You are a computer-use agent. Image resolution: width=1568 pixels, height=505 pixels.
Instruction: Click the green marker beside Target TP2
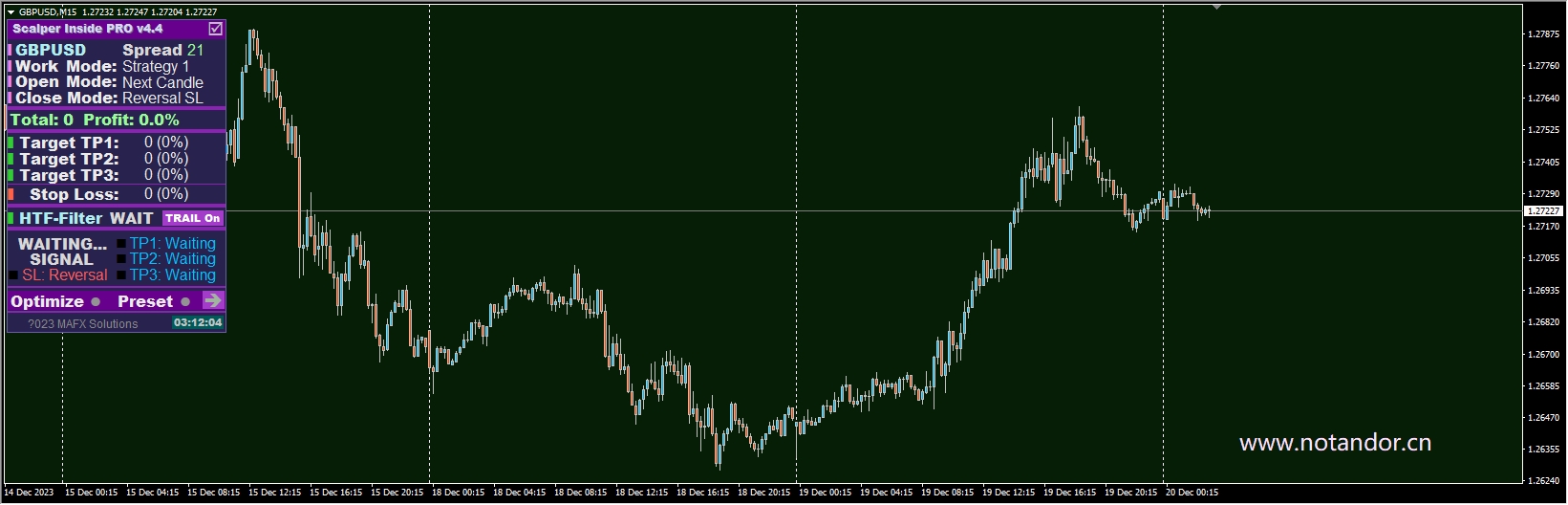(x=11, y=159)
